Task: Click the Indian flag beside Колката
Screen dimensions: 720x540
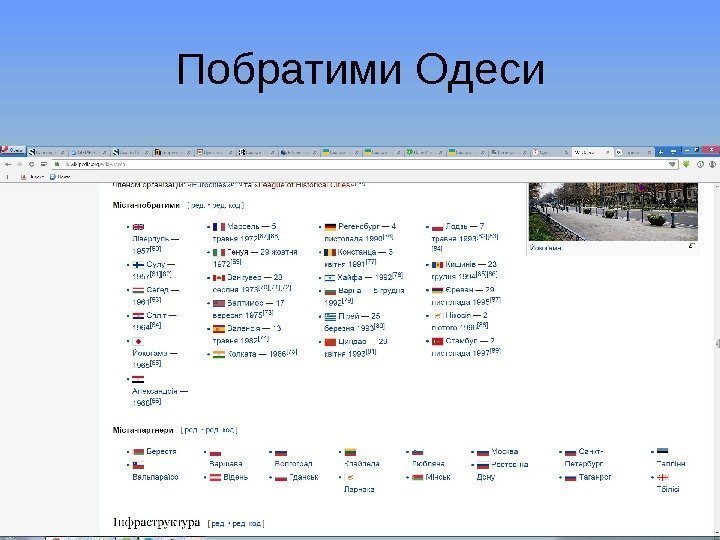Action: pos(219,354)
